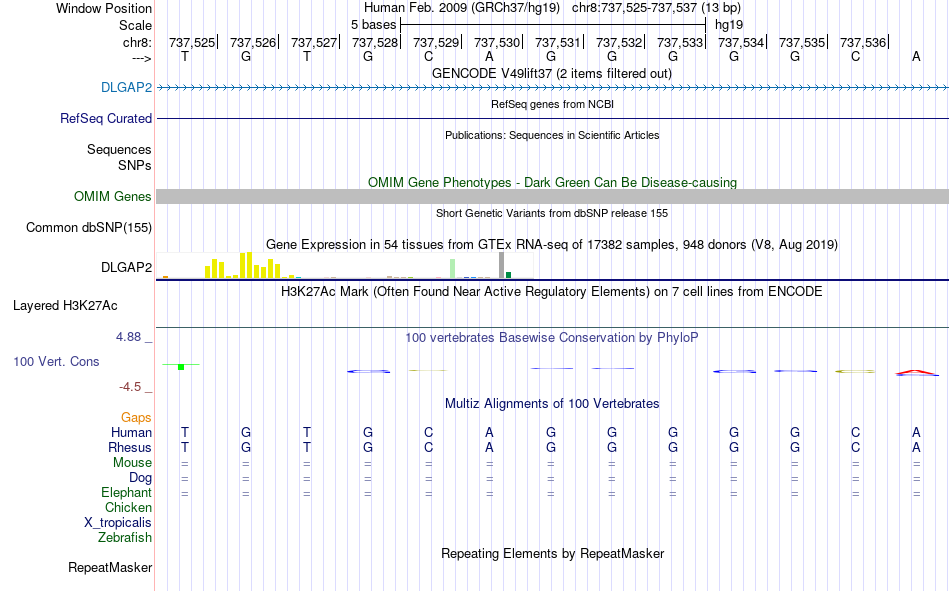The width and height of the screenshot is (950, 591).
Task: Select the Sequences track label
Action: point(119,149)
